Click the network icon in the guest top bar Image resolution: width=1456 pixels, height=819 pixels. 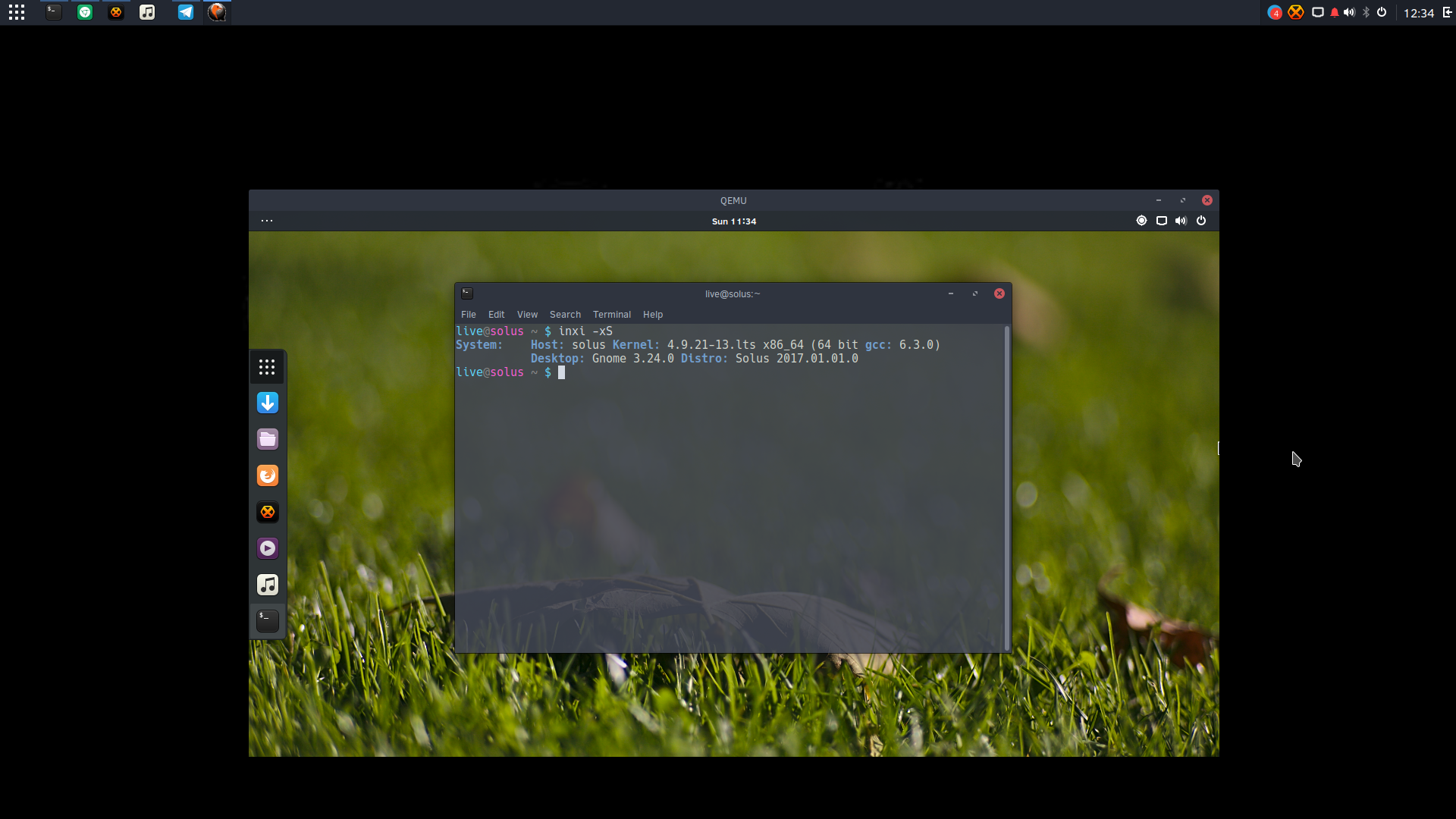point(1161,221)
